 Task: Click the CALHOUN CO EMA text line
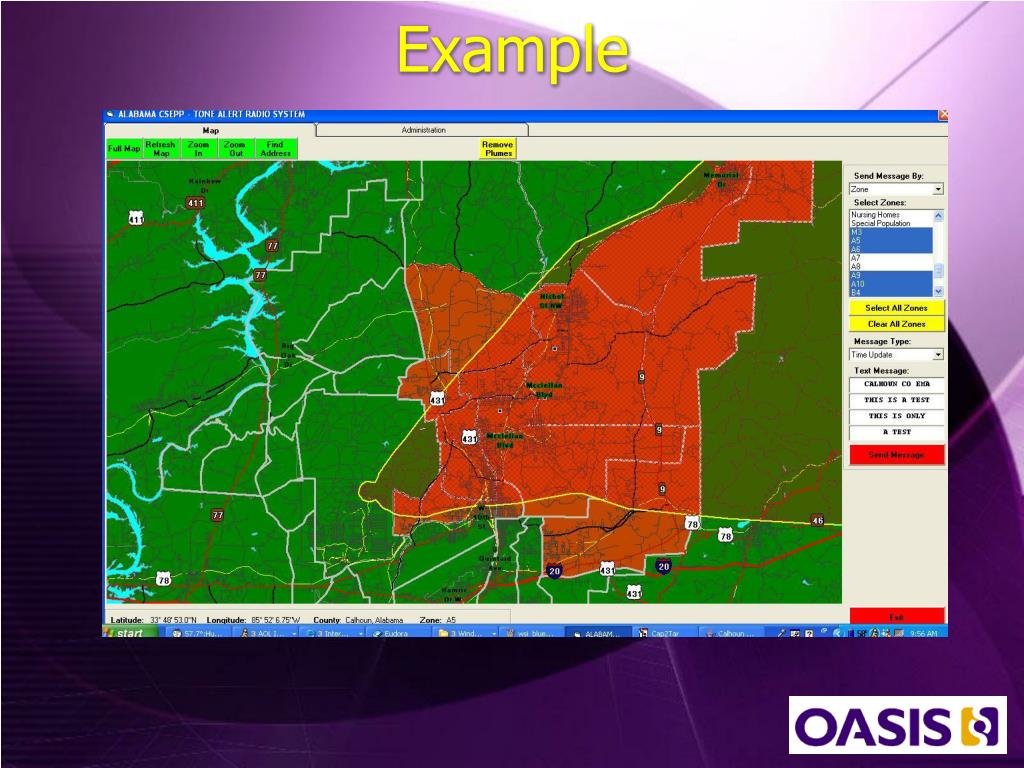click(x=897, y=384)
